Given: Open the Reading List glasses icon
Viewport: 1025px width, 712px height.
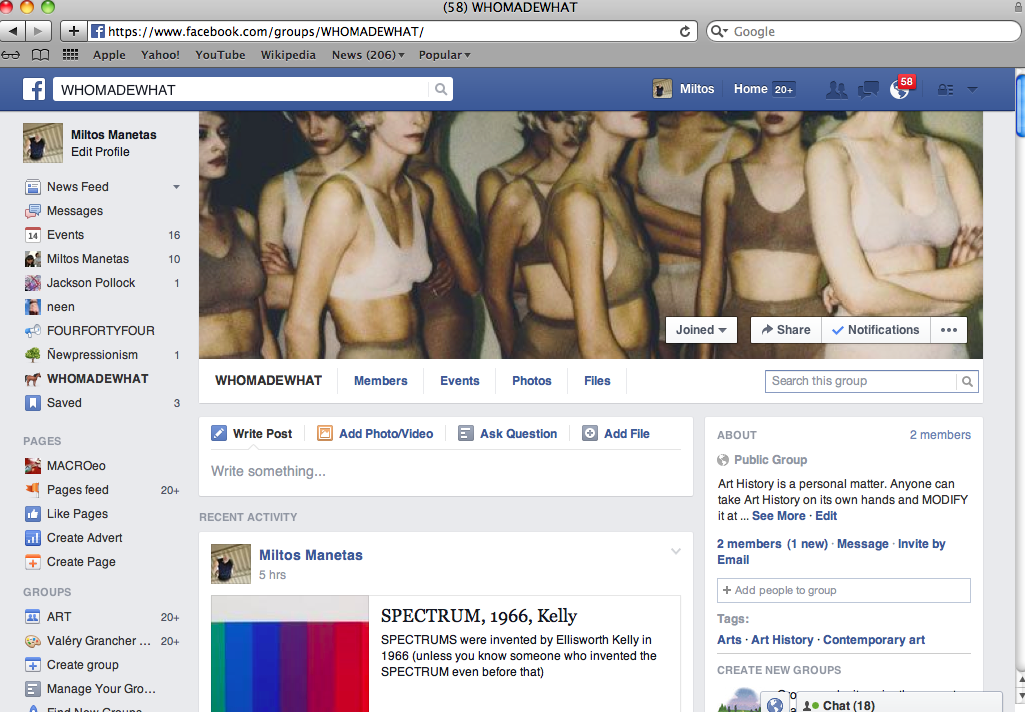Looking at the screenshot, I should point(10,55).
